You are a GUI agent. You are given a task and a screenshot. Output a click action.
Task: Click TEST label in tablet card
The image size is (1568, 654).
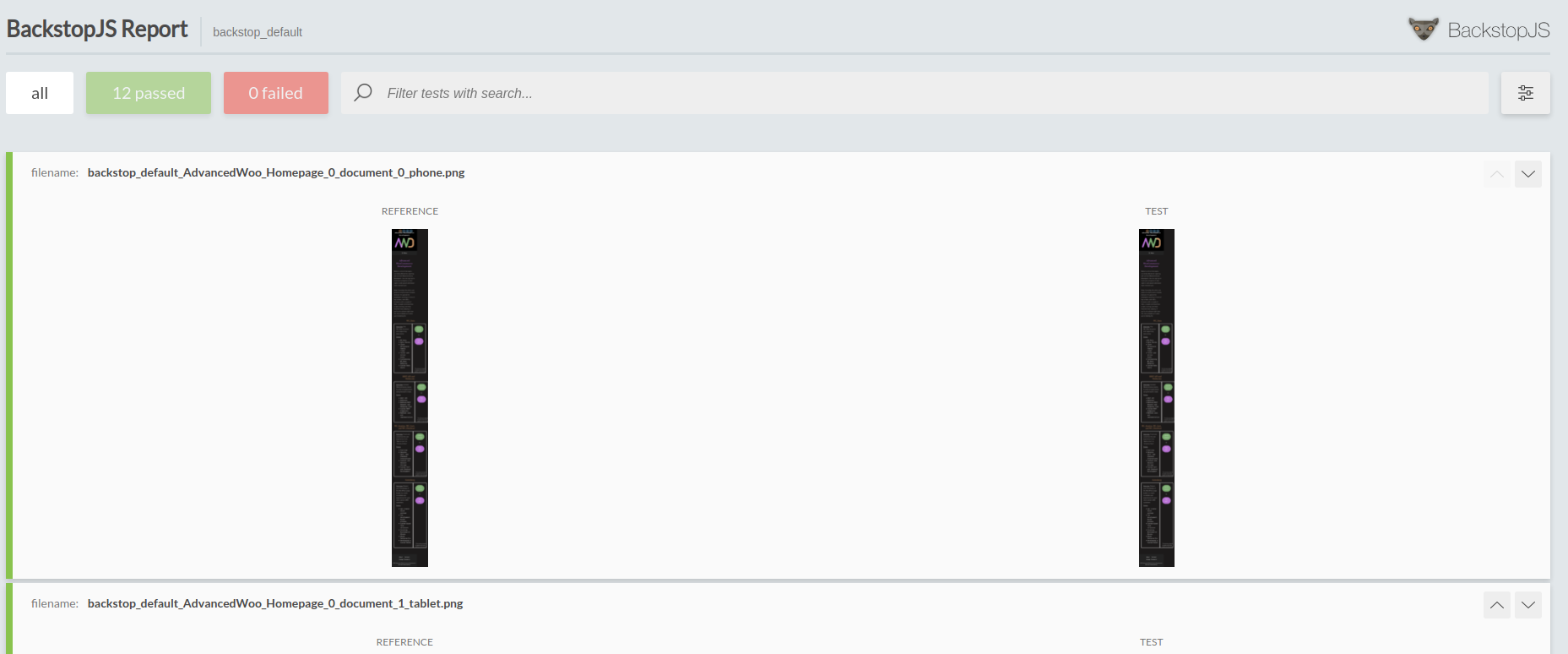point(1152,642)
